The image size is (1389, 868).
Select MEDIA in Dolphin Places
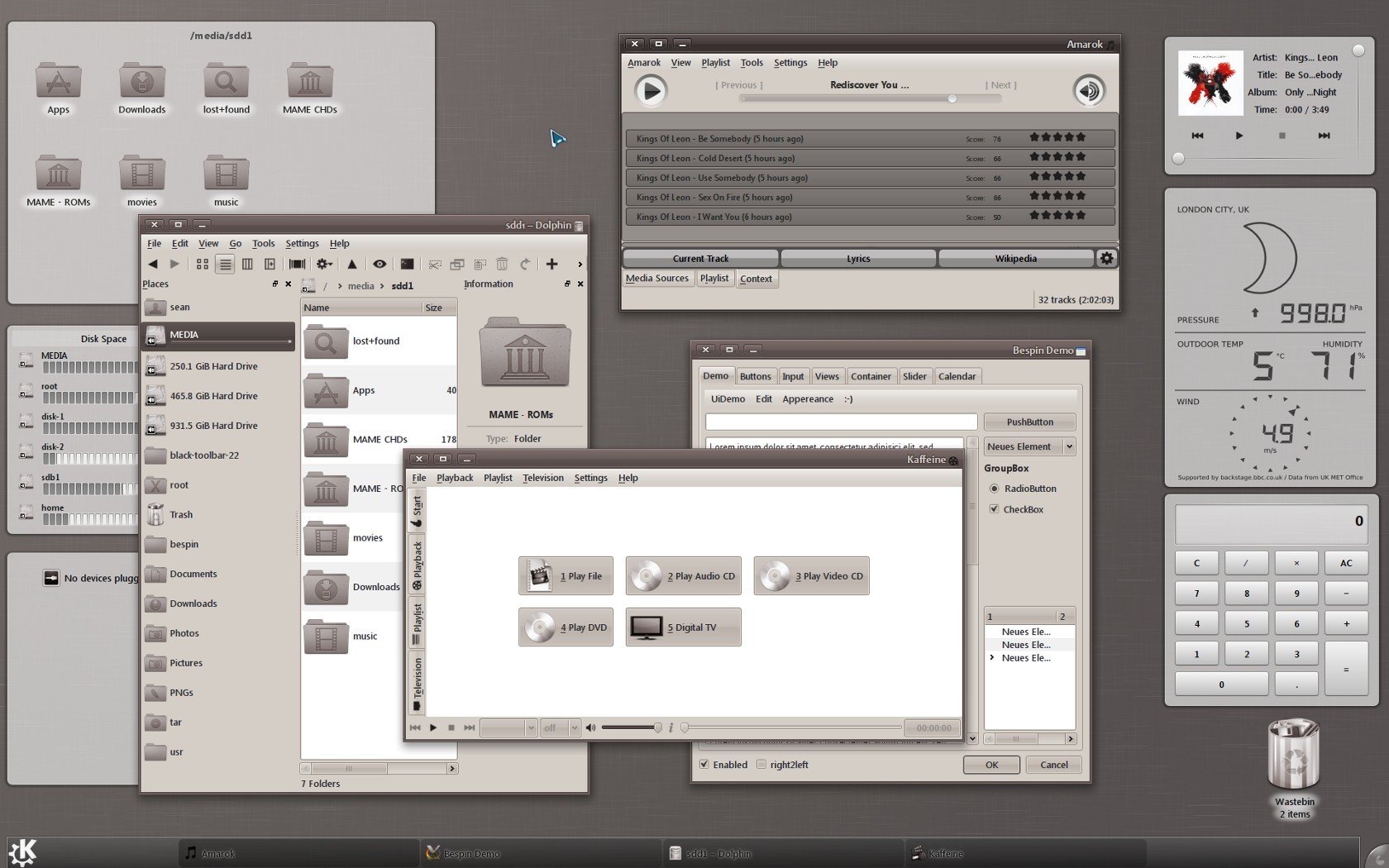click(219, 335)
